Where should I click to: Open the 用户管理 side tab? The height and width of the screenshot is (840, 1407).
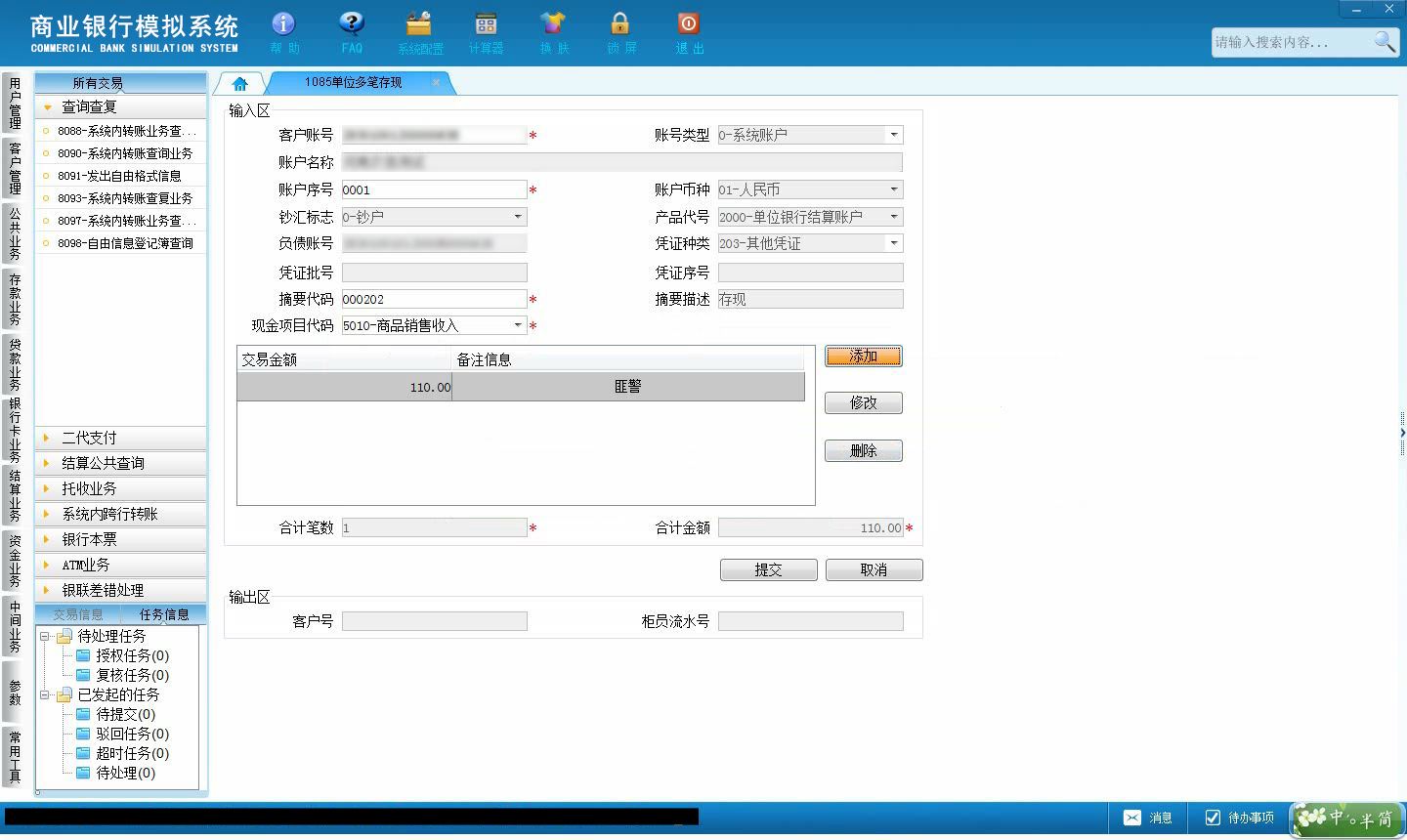[15, 104]
